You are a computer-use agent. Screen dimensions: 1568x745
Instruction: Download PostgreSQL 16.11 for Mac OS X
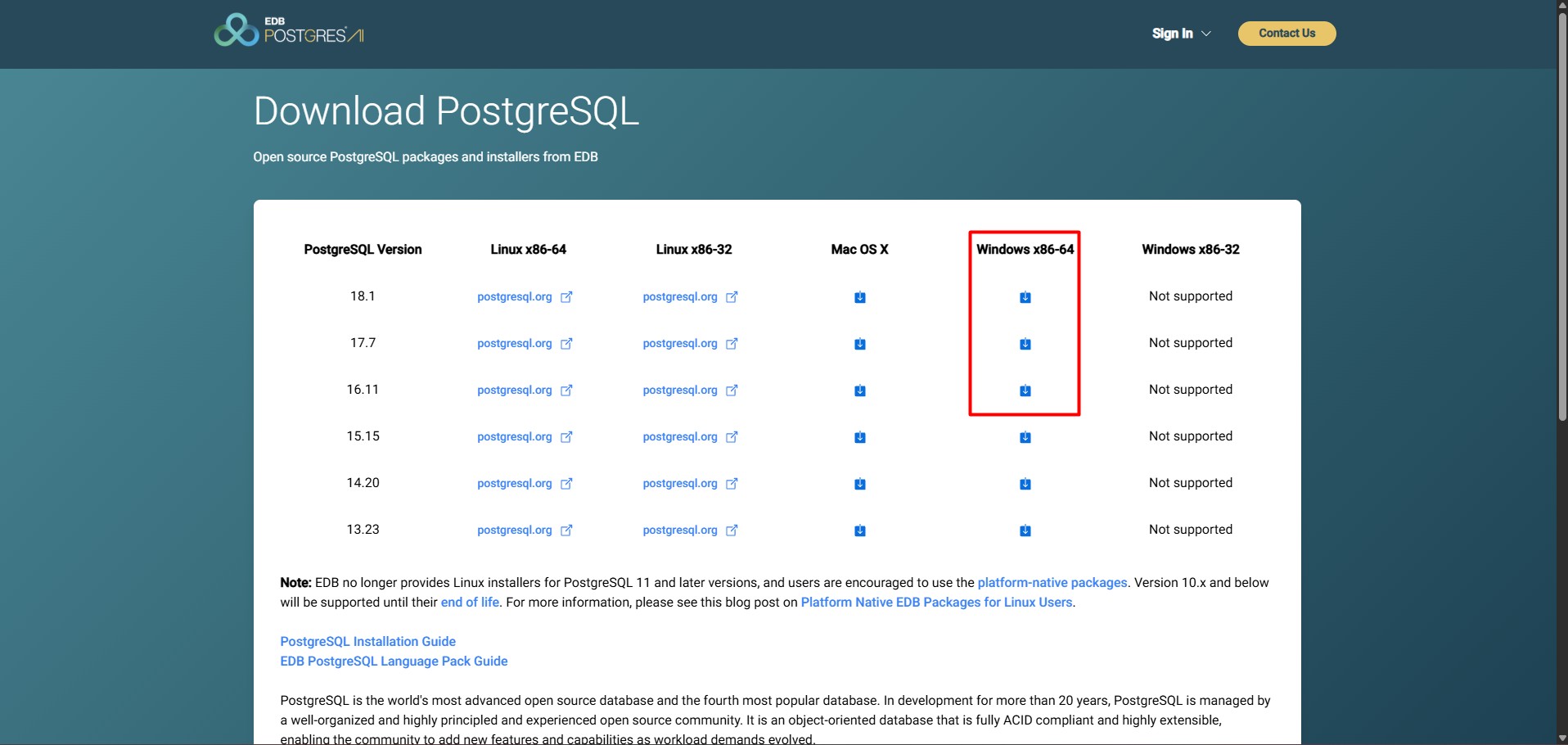860,391
